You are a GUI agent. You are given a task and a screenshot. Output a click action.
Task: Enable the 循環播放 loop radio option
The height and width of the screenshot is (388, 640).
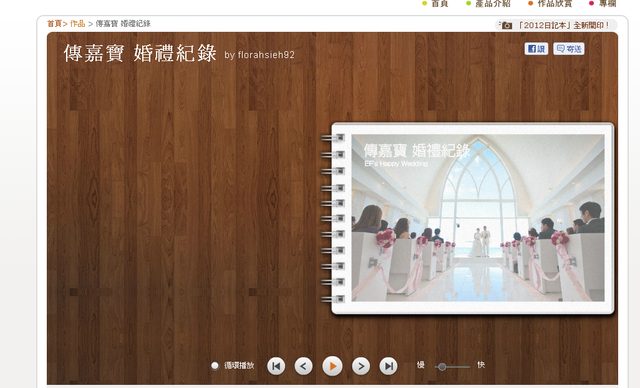[215, 366]
